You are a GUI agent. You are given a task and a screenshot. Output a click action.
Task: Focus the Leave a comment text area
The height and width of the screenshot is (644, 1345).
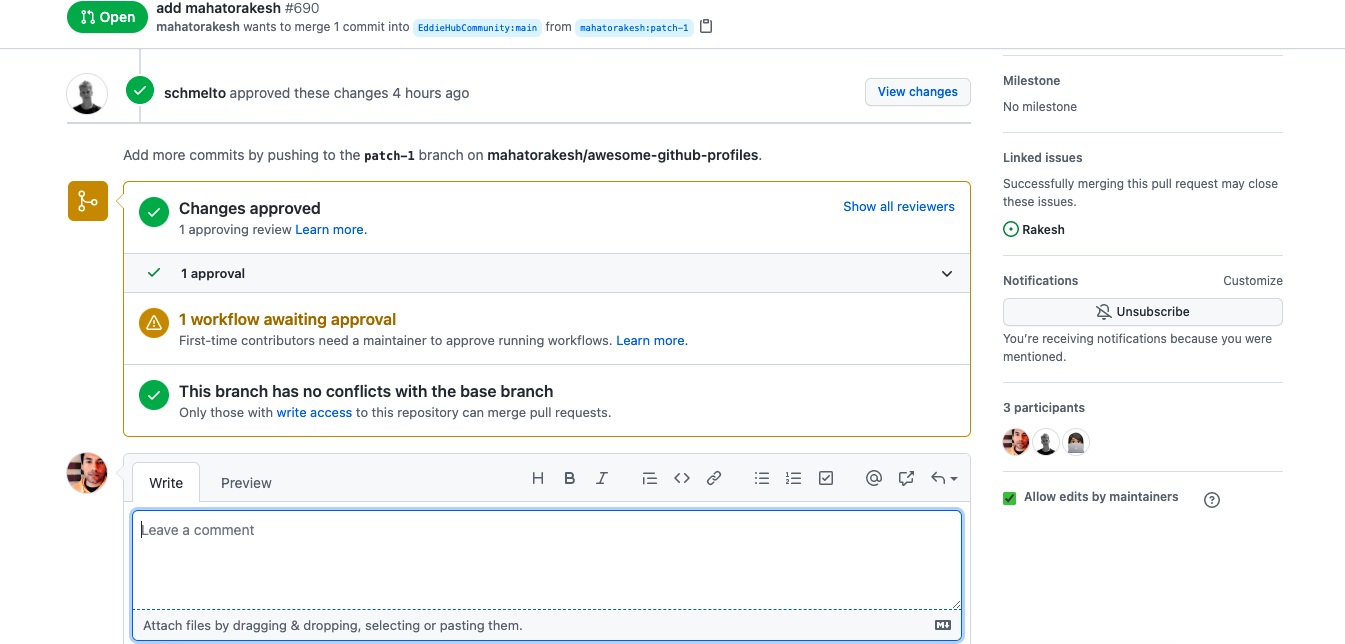click(547, 560)
